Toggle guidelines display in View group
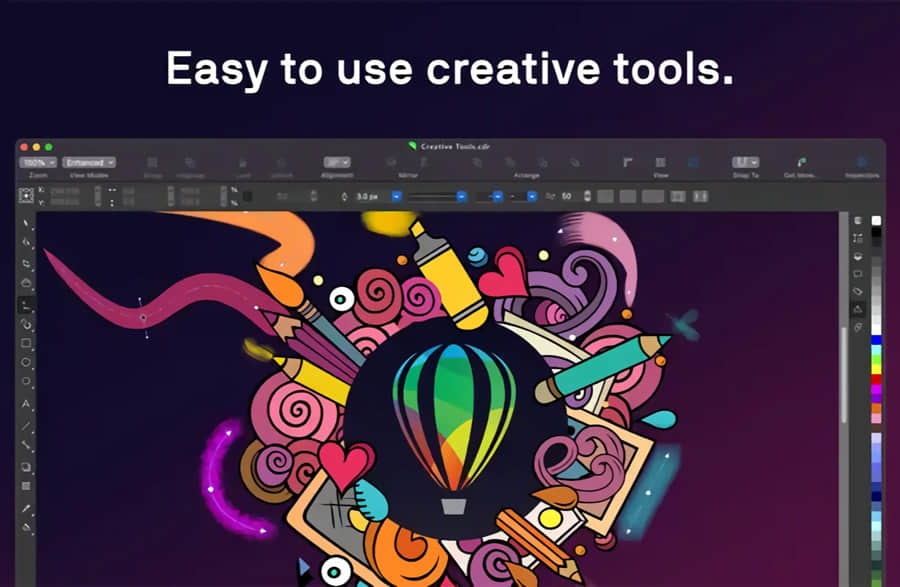The image size is (900, 587). click(x=692, y=162)
